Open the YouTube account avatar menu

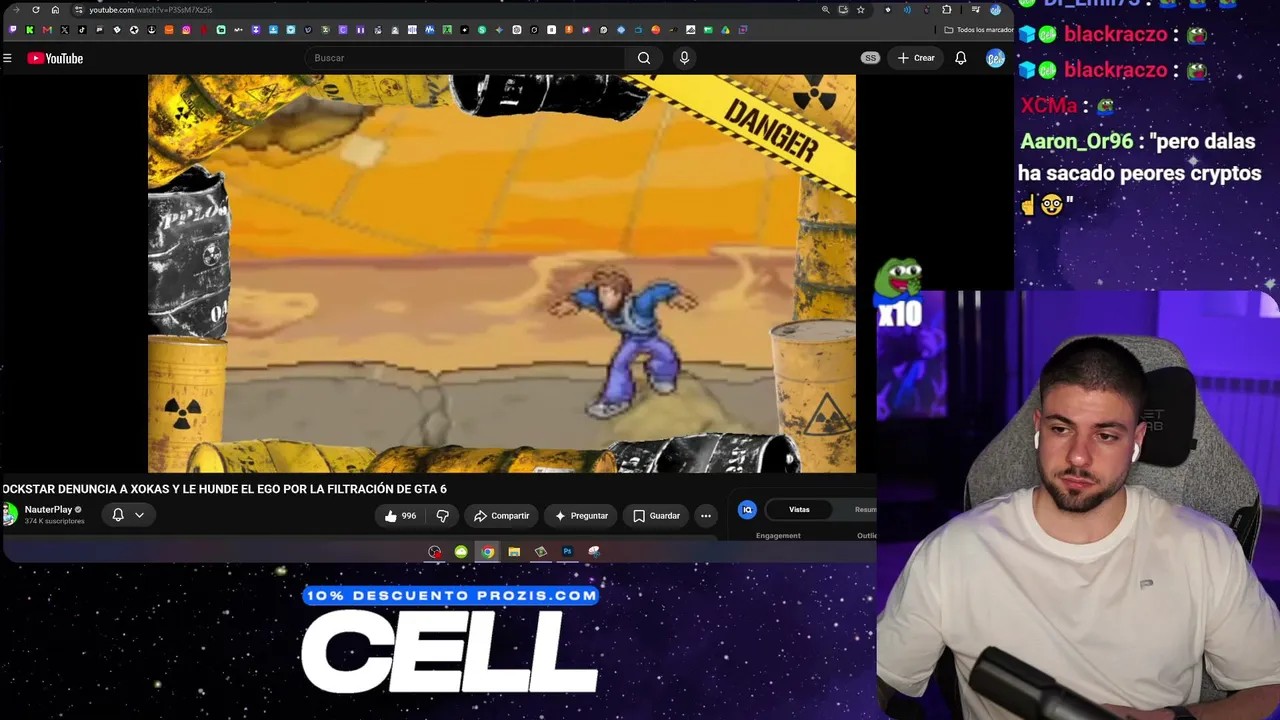995,58
